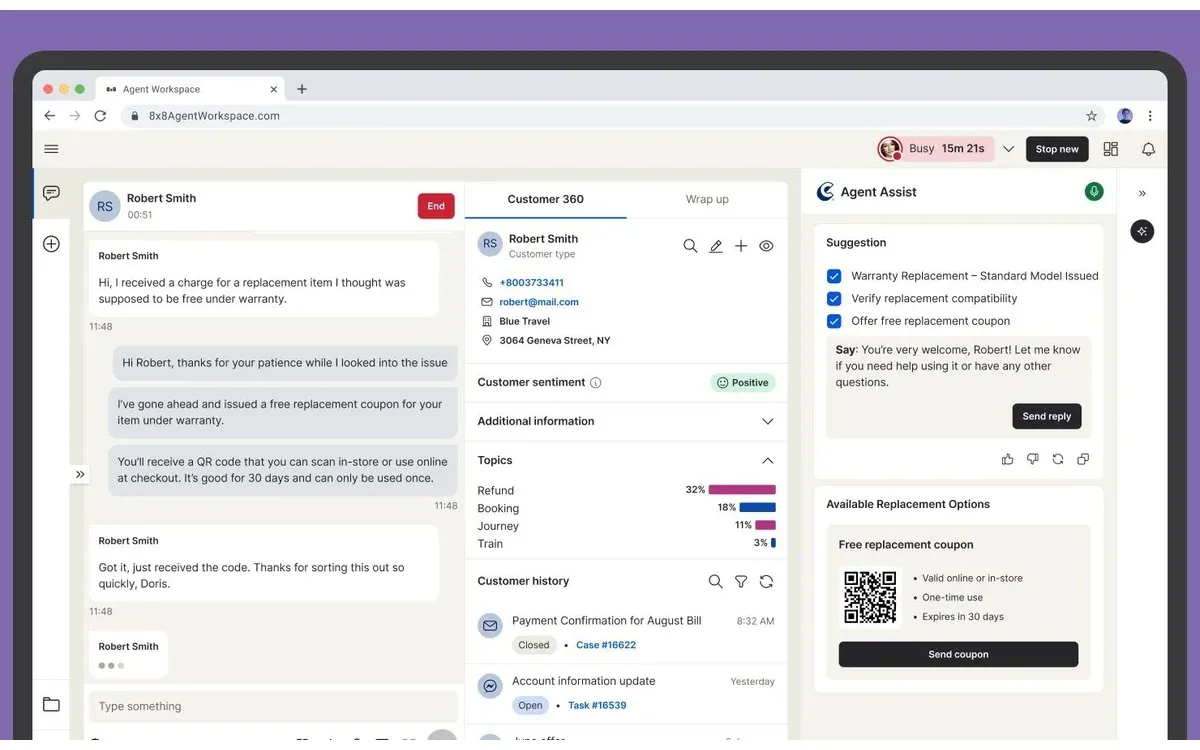Switch to Customer 360 tab
This screenshot has width=1200, height=750.
coord(545,199)
